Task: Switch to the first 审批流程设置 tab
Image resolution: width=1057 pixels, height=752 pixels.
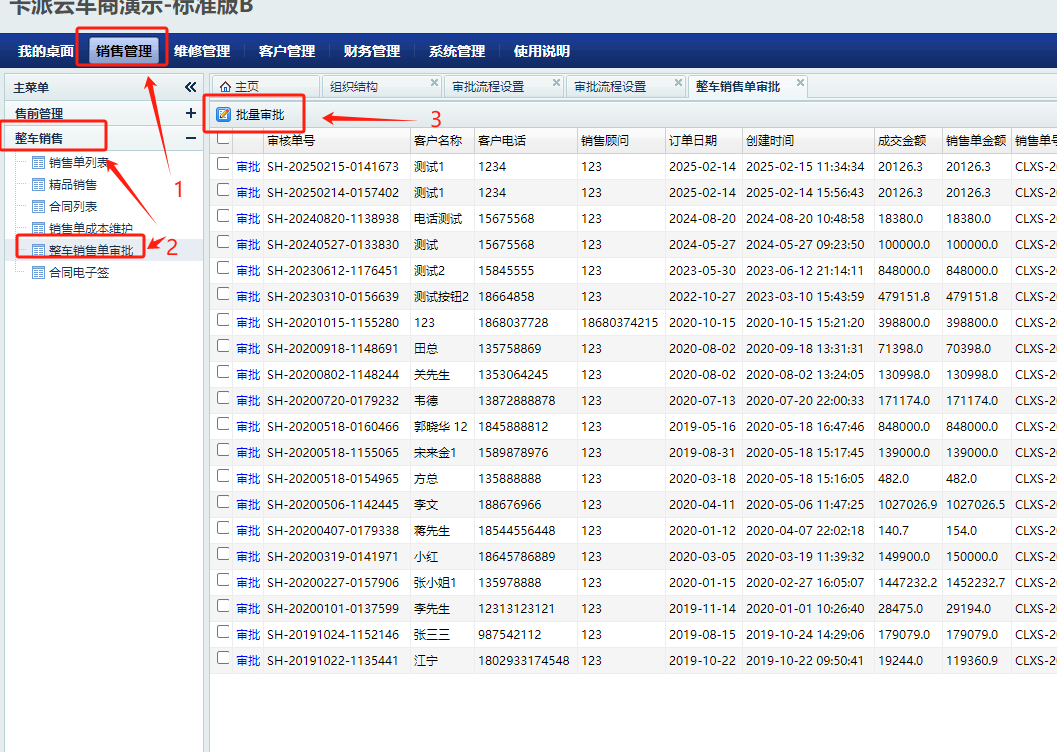Action: tap(488, 87)
